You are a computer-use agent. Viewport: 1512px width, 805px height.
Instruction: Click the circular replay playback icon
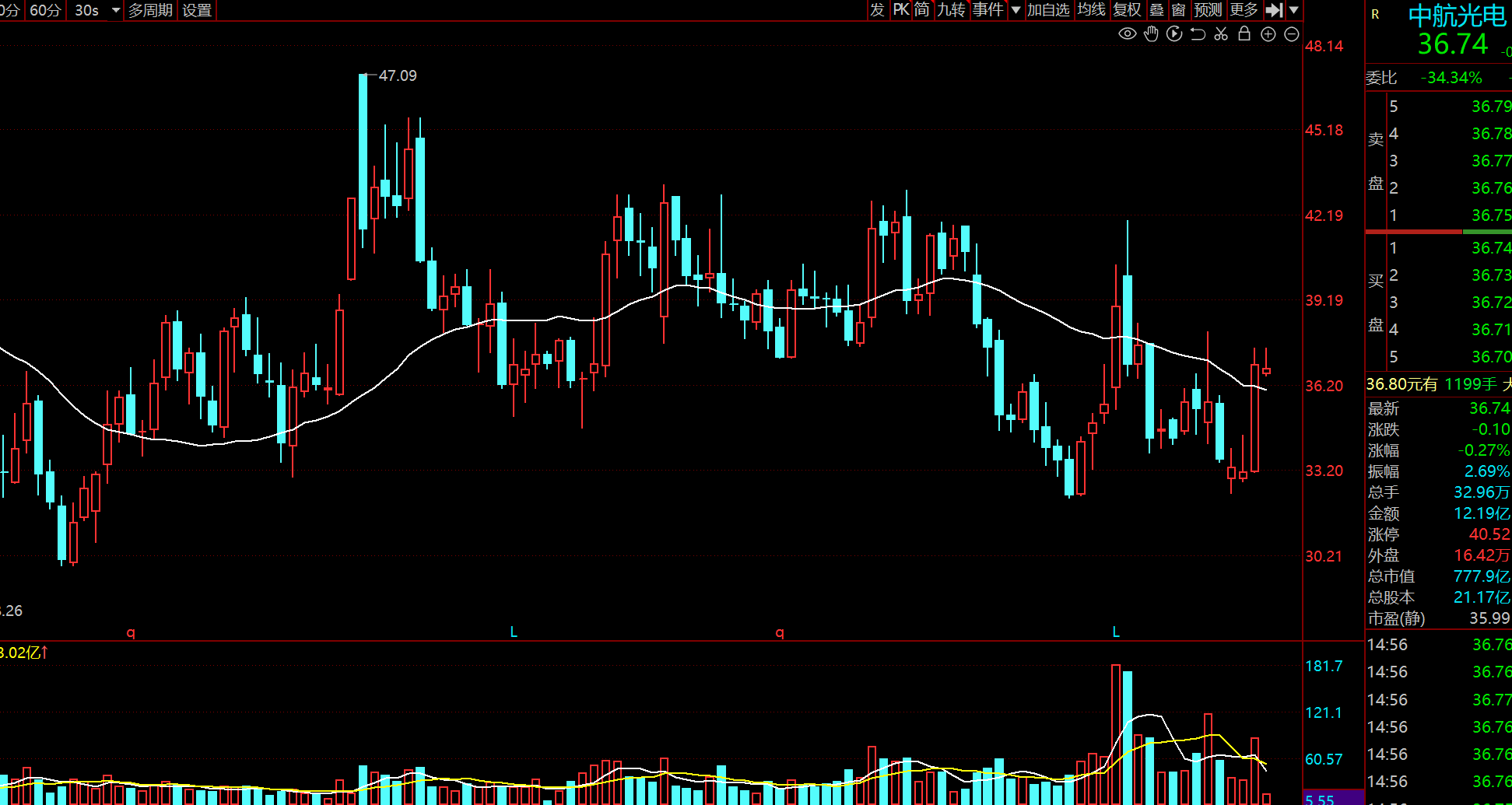coord(1174,33)
